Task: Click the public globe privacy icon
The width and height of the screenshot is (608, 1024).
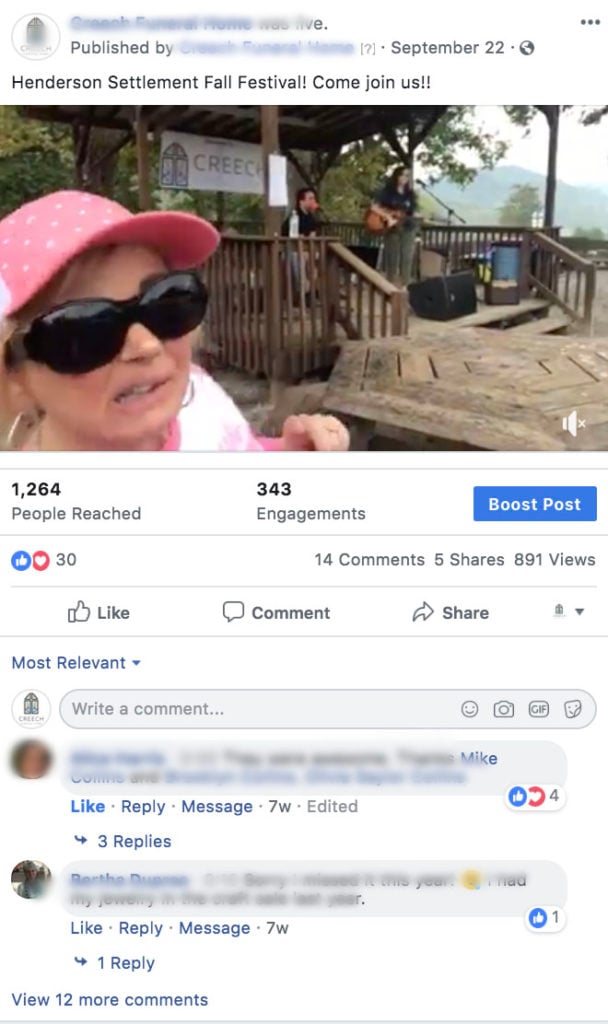Action: point(527,48)
